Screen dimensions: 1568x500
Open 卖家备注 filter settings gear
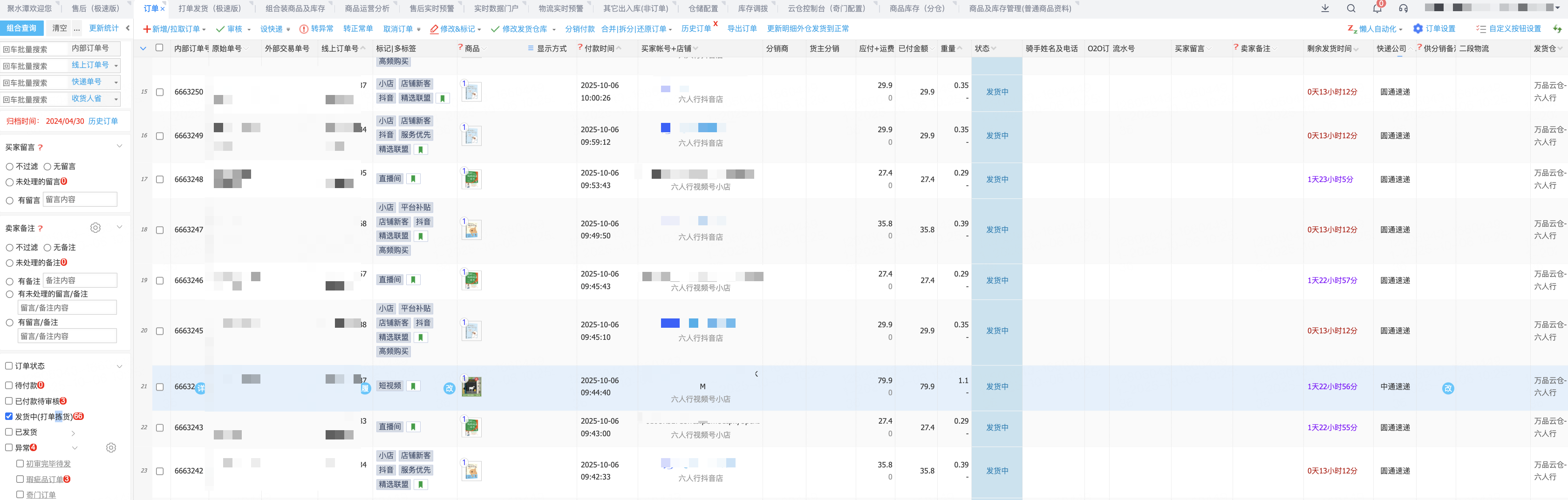point(95,228)
